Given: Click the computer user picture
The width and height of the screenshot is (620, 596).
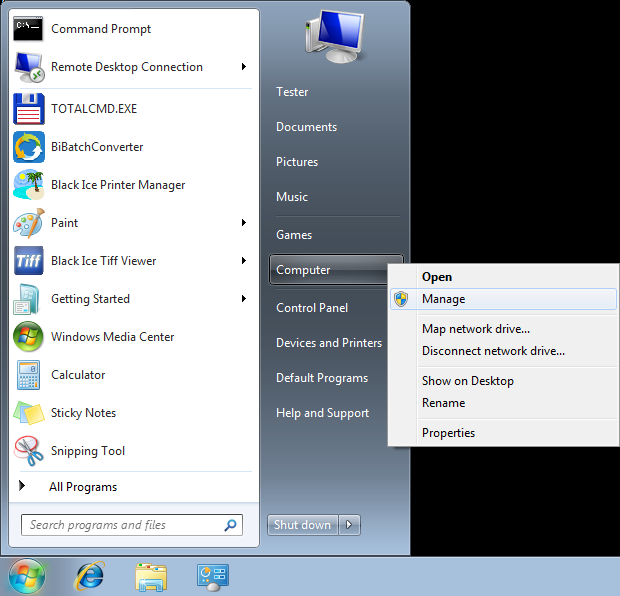Looking at the screenshot, I should 335,36.
